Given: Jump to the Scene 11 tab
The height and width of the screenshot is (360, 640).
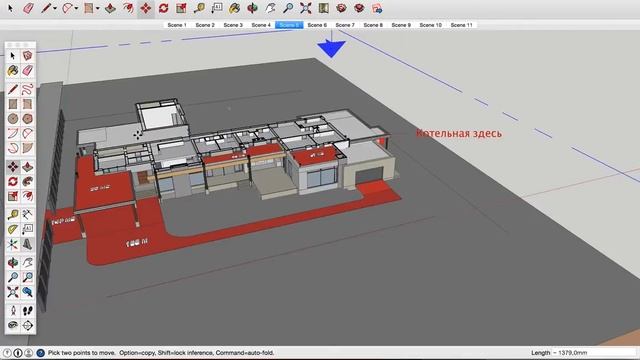Looking at the screenshot, I should [461, 25].
